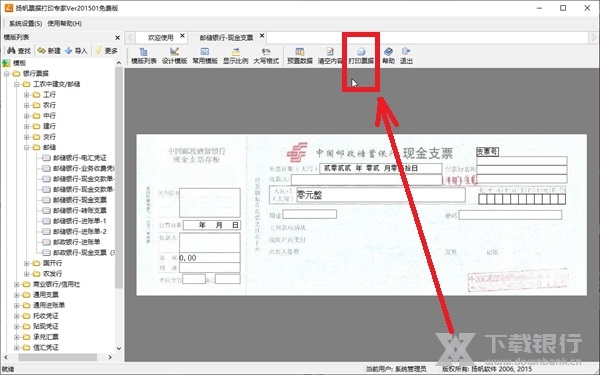Switch to the 欢迎使用 tab

(161, 38)
